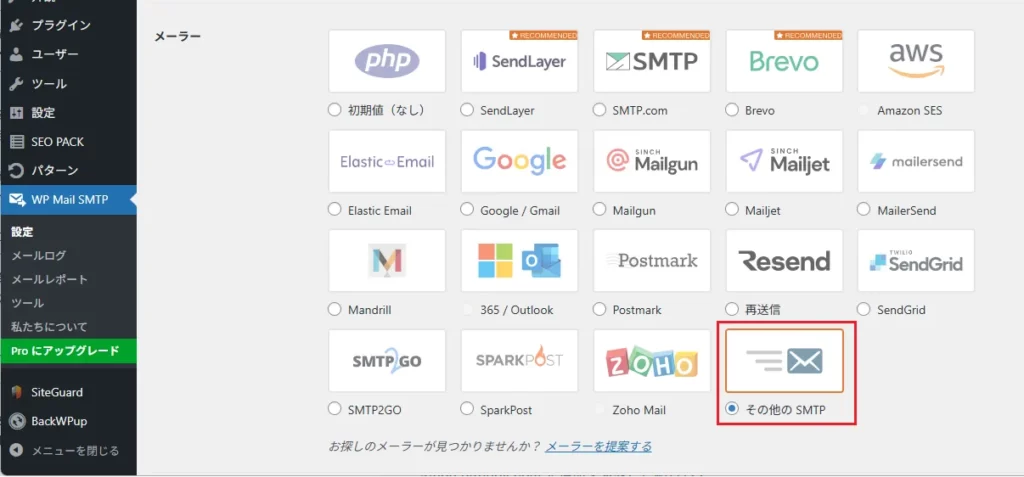Click the SendLayer logo card
The image size is (1024, 477).
click(520, 61)
